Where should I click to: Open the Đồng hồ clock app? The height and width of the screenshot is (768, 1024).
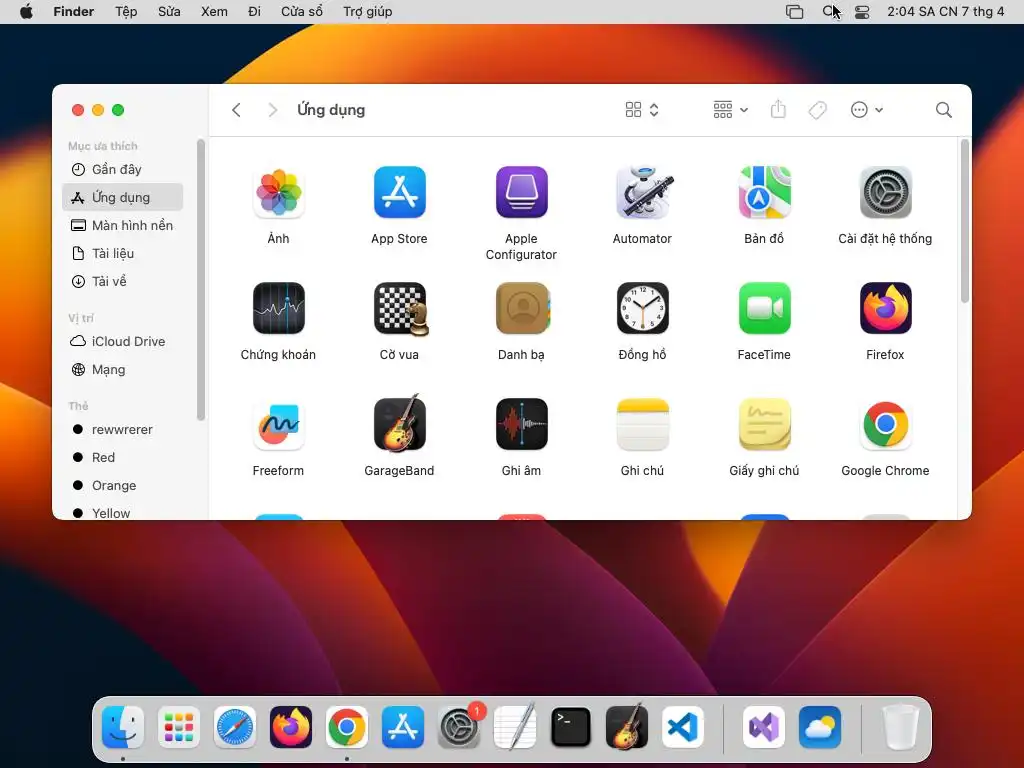(x=643, y=308)
